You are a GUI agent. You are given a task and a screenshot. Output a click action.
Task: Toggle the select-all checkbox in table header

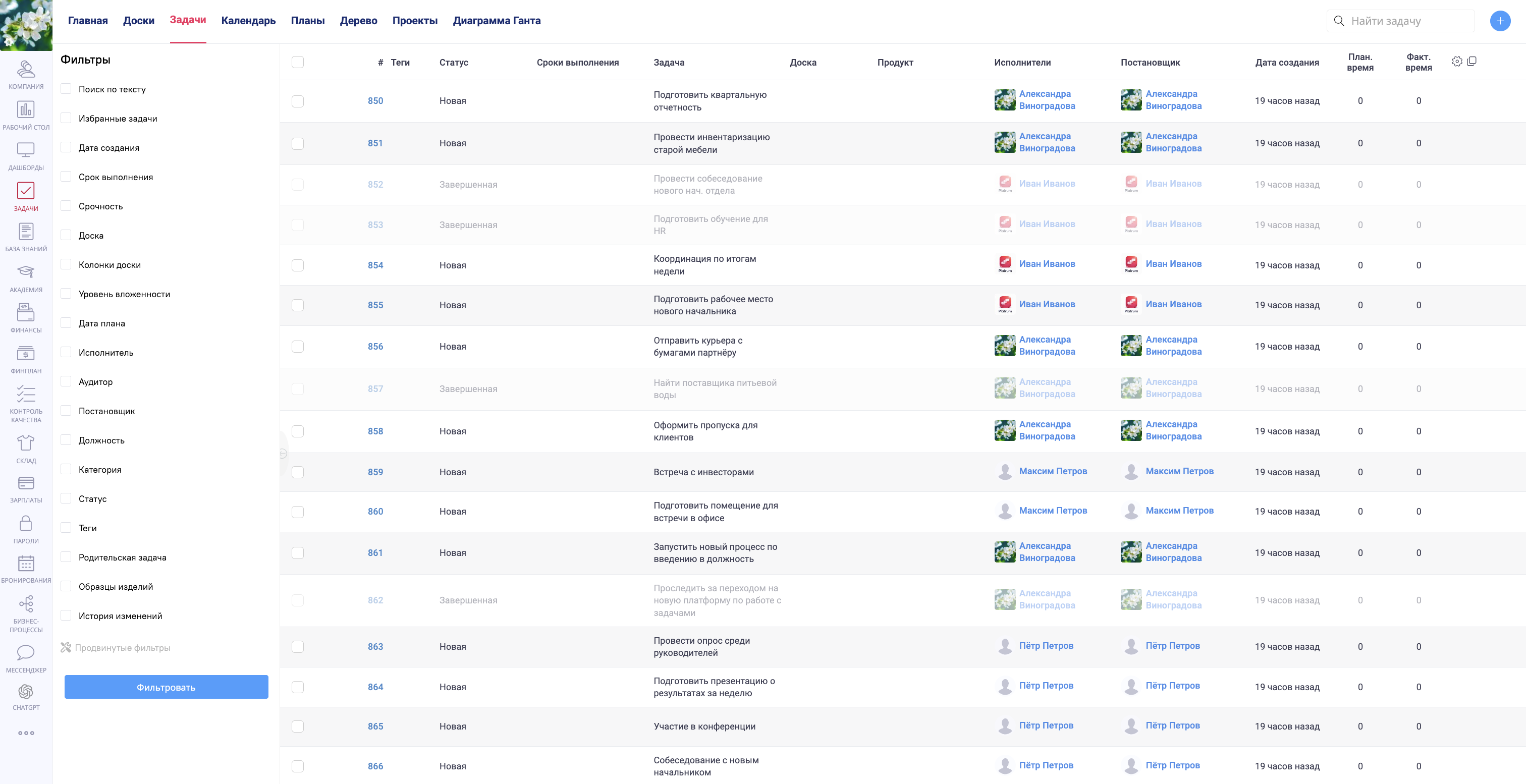(297, 62)
